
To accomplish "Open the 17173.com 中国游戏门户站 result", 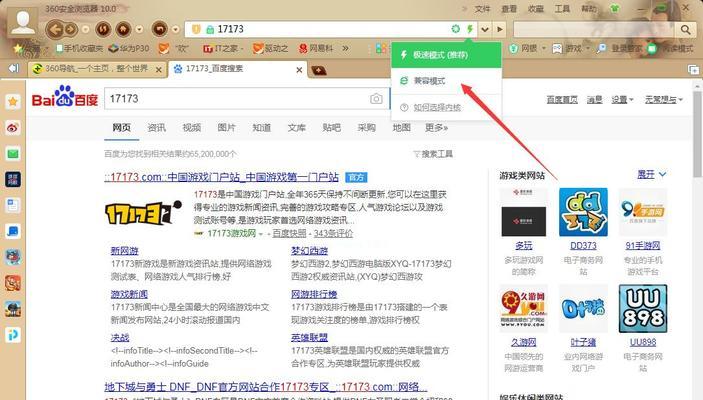I will [x=221, y=177].
